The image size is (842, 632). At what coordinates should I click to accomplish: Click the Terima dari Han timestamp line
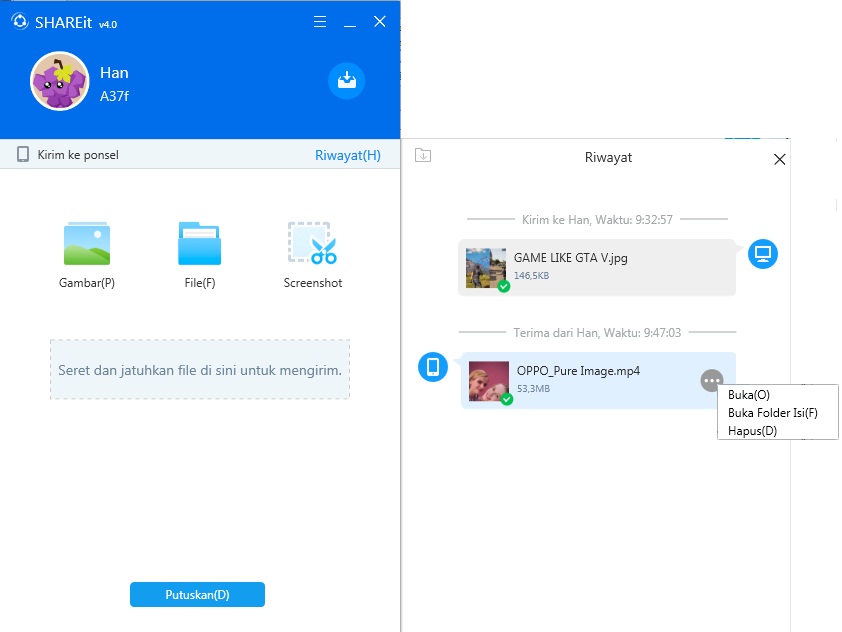(597, 333)
